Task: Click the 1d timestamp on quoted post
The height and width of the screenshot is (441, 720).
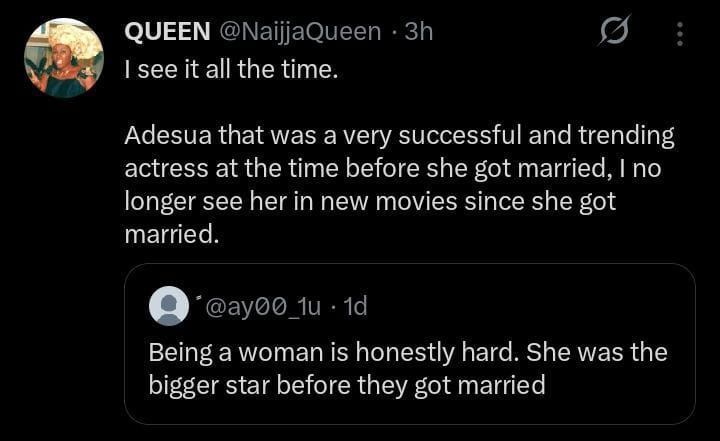Action: [x=355, y=306]
